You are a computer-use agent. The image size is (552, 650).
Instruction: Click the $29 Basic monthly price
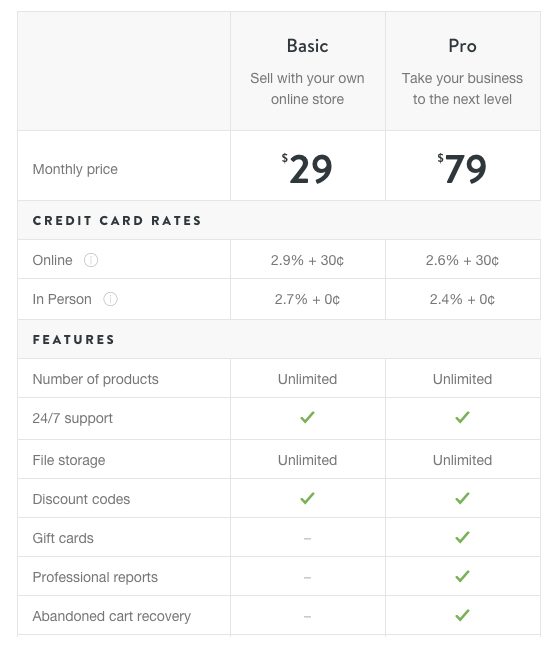tap(307, 168)
